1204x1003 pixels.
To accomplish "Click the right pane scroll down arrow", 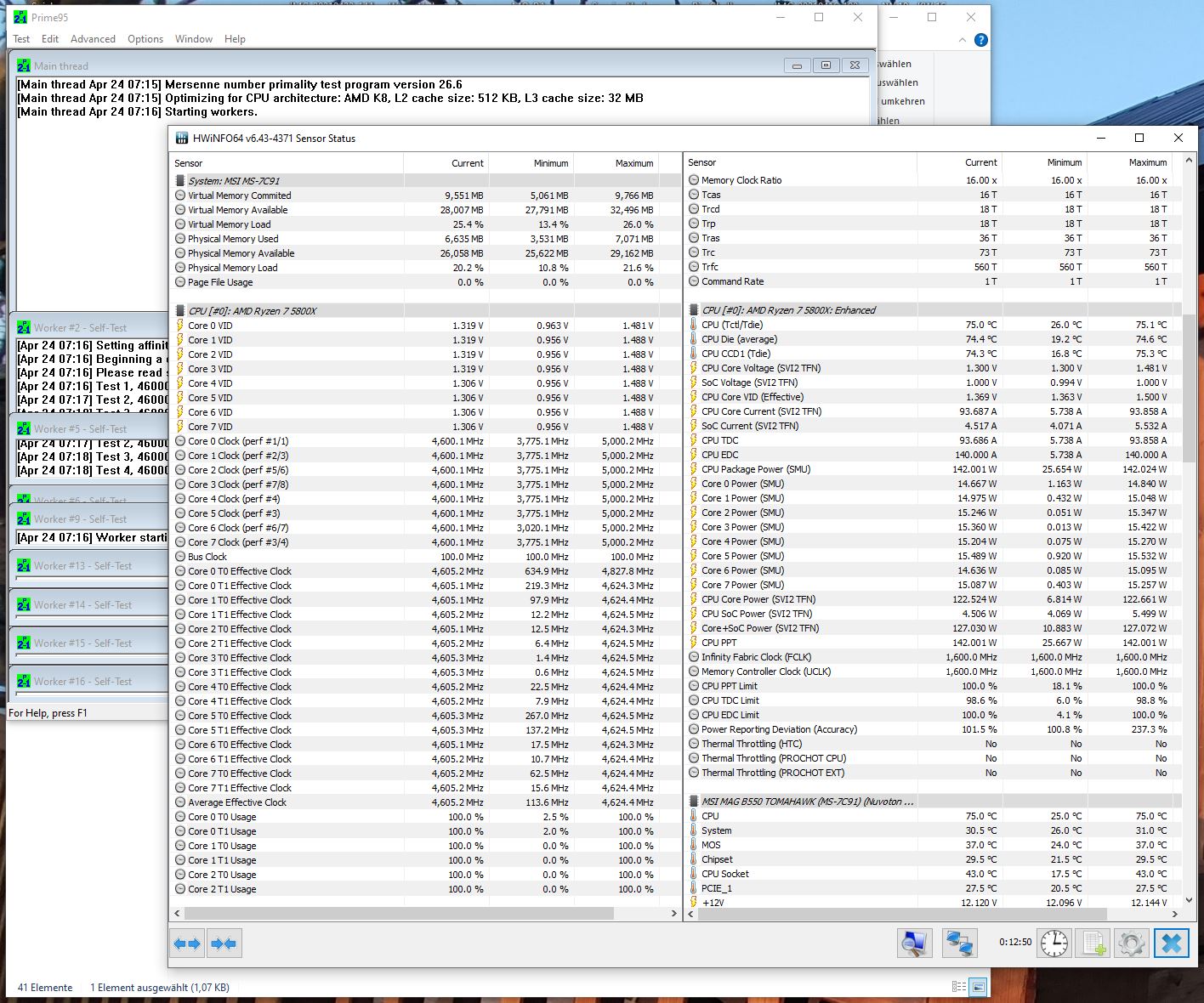I will [x=1189, y=900].
